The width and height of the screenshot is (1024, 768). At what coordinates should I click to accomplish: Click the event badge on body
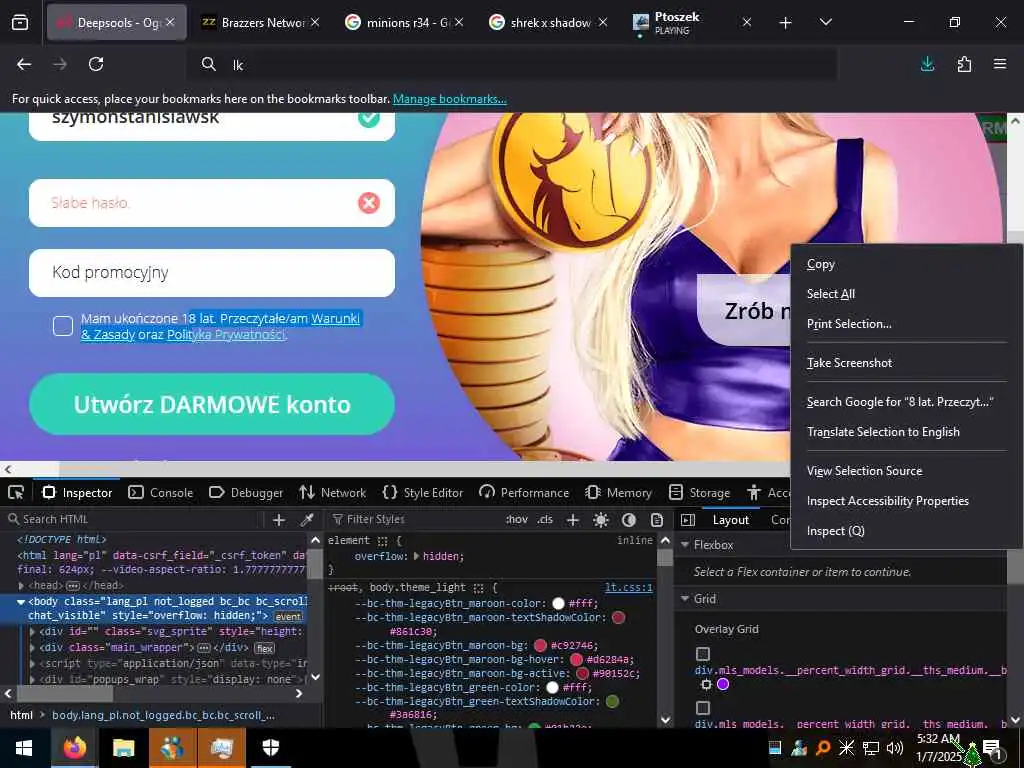289,616
